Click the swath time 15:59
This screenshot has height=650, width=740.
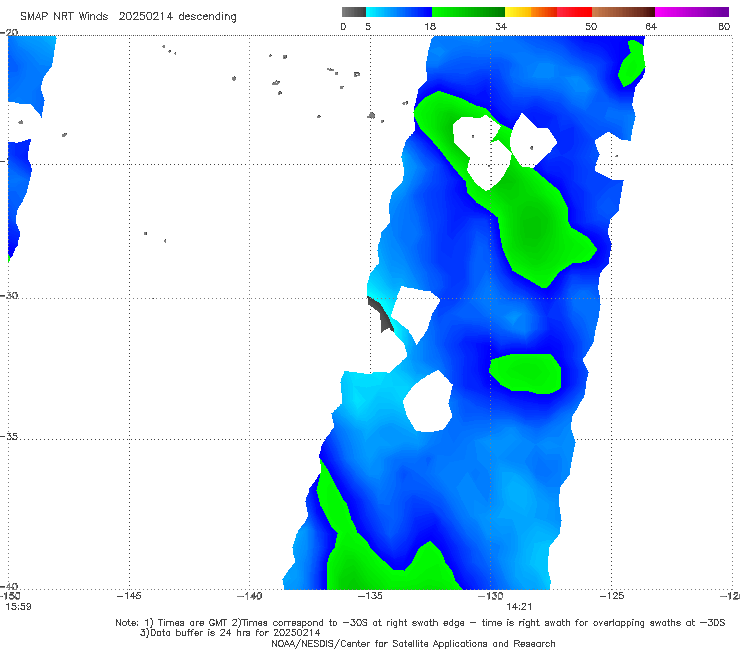coord(18,607)
